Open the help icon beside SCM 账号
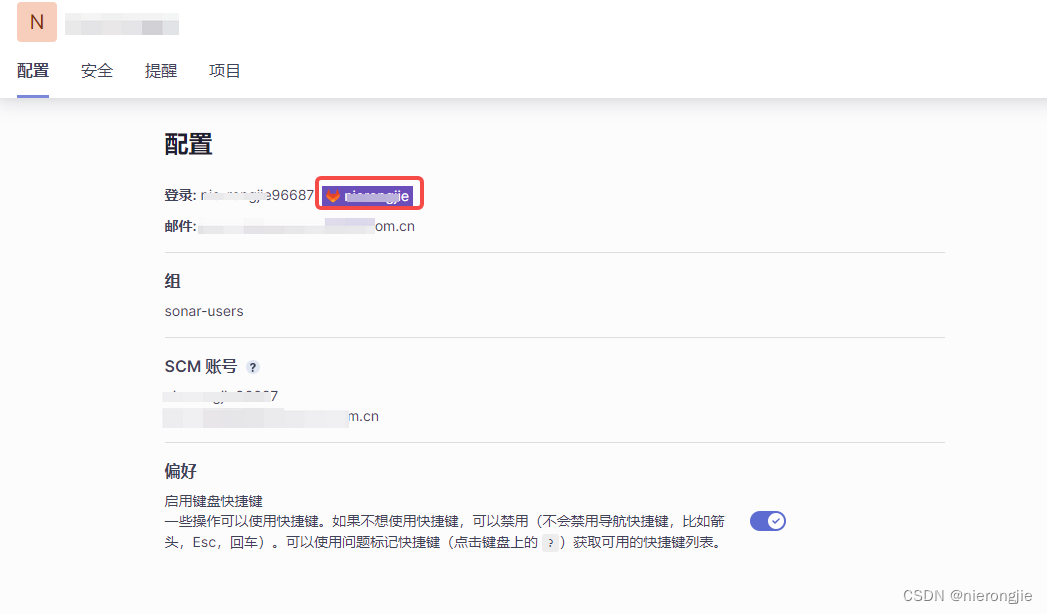This screenshot has width=1047, height=614. [252, 366]
